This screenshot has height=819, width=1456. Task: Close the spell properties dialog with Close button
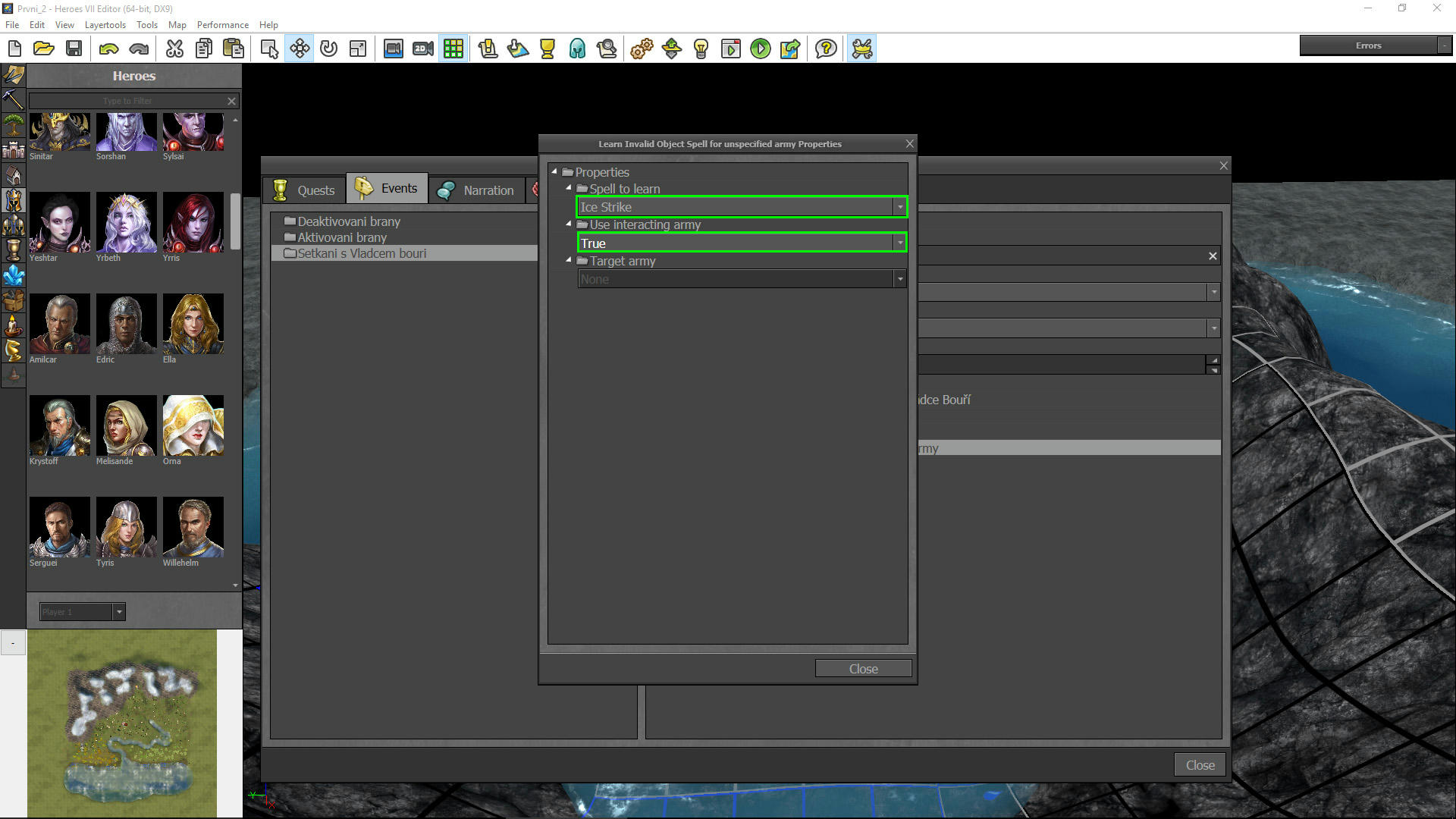[x=863, y=668]
